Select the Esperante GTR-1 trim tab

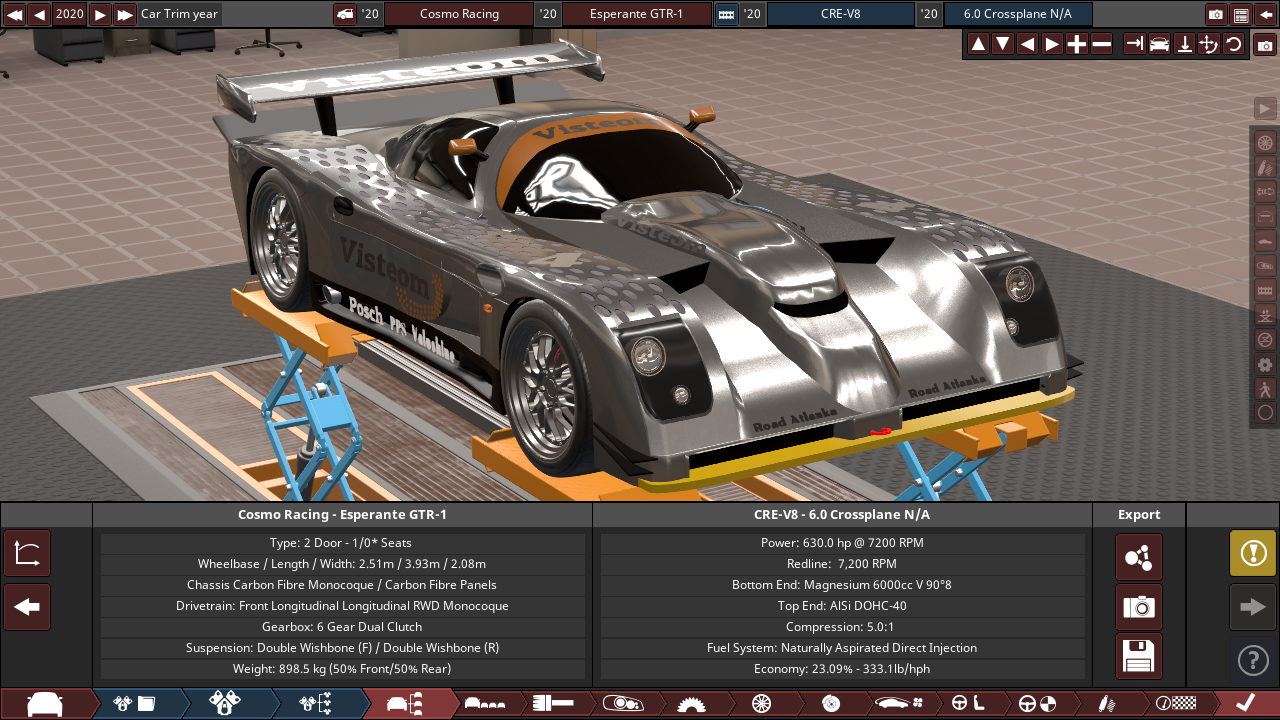click(x=636, y=14)
